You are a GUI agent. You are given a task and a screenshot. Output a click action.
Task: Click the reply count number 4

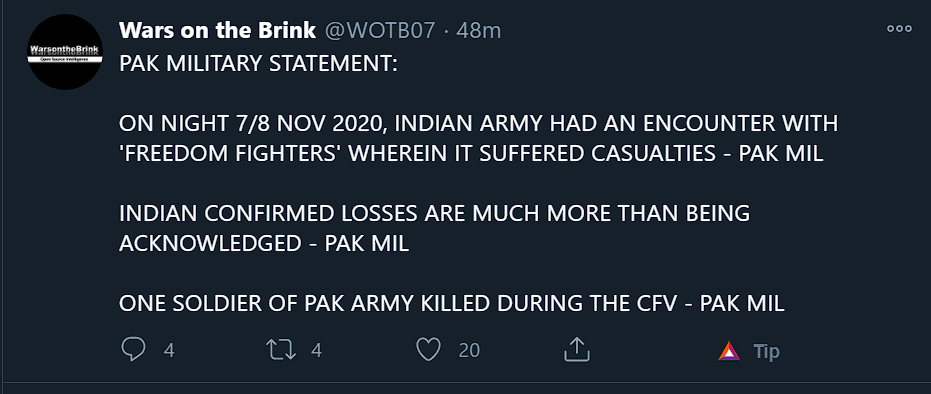pos(169,350)
